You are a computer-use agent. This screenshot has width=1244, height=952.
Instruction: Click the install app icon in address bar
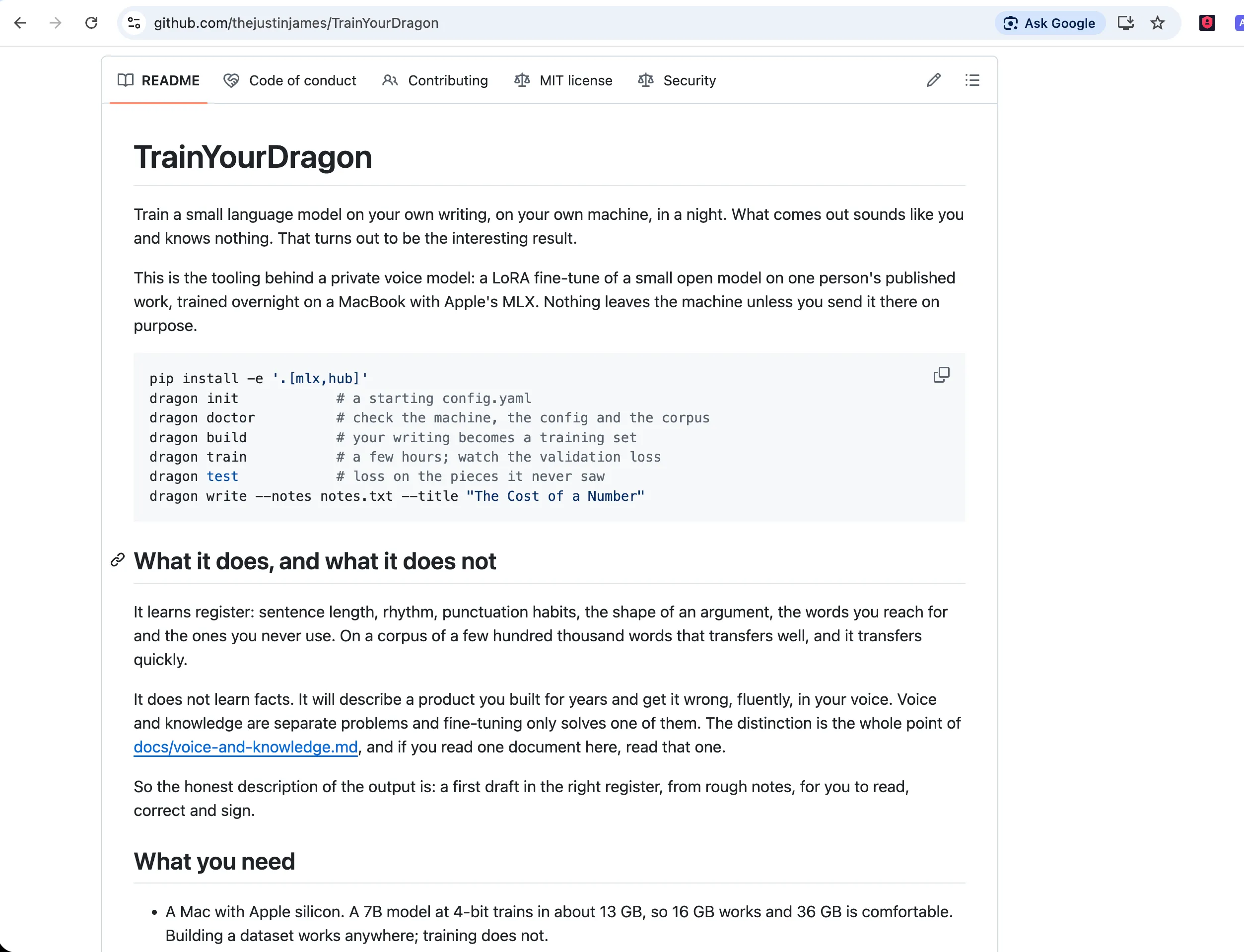click(x=1125, y=23)
